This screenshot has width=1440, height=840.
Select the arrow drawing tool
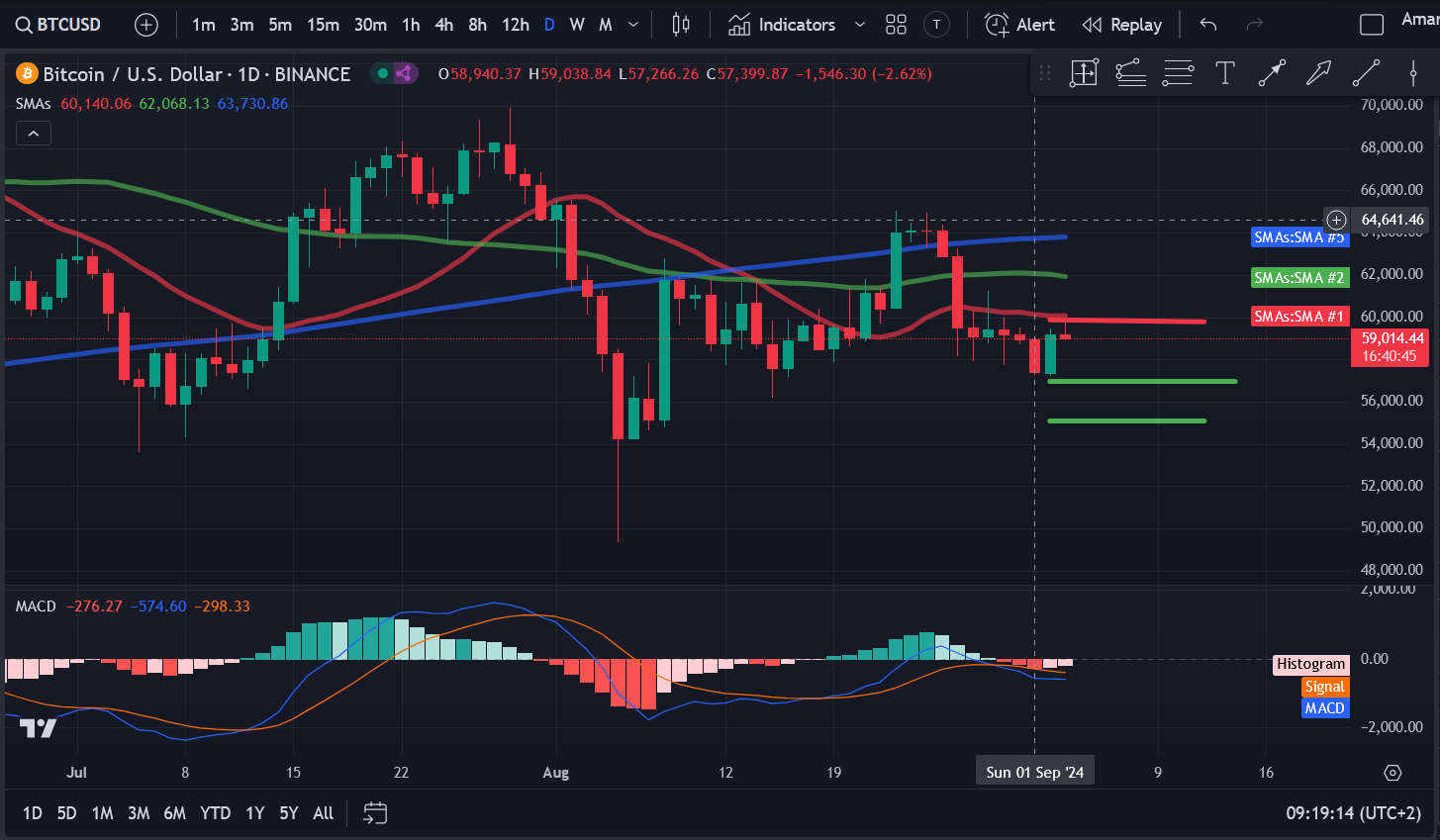pyautogui.click(x=1318, y=72)
